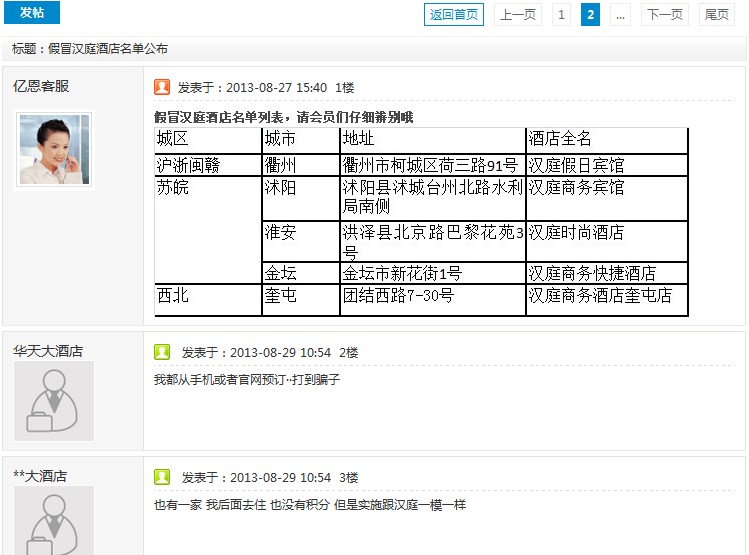Screen dimensions: 749x555
Task: Open the 亿恩客服 username link
Action: 41,87
